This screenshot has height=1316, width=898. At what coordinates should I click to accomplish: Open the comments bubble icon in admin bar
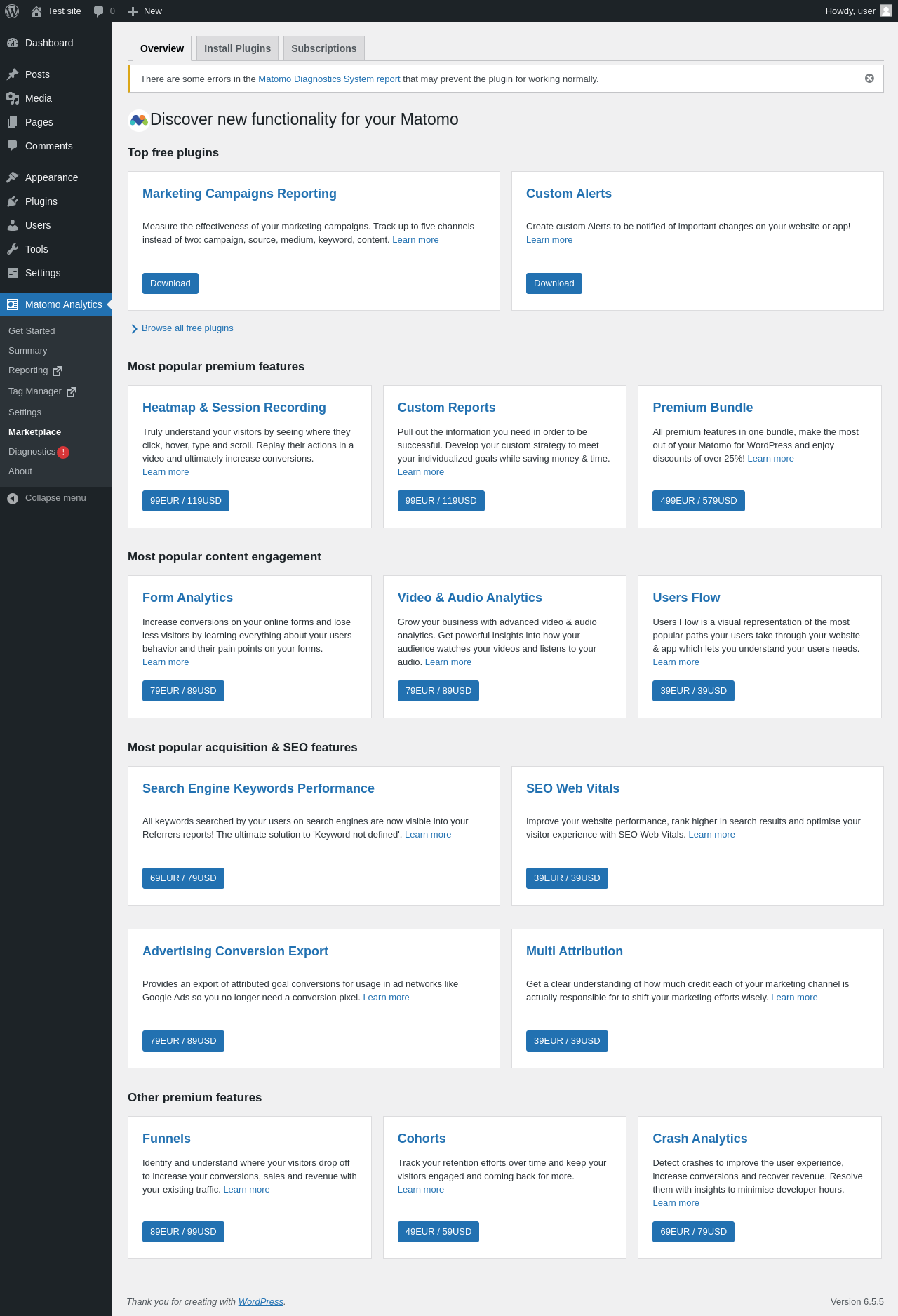98,11
